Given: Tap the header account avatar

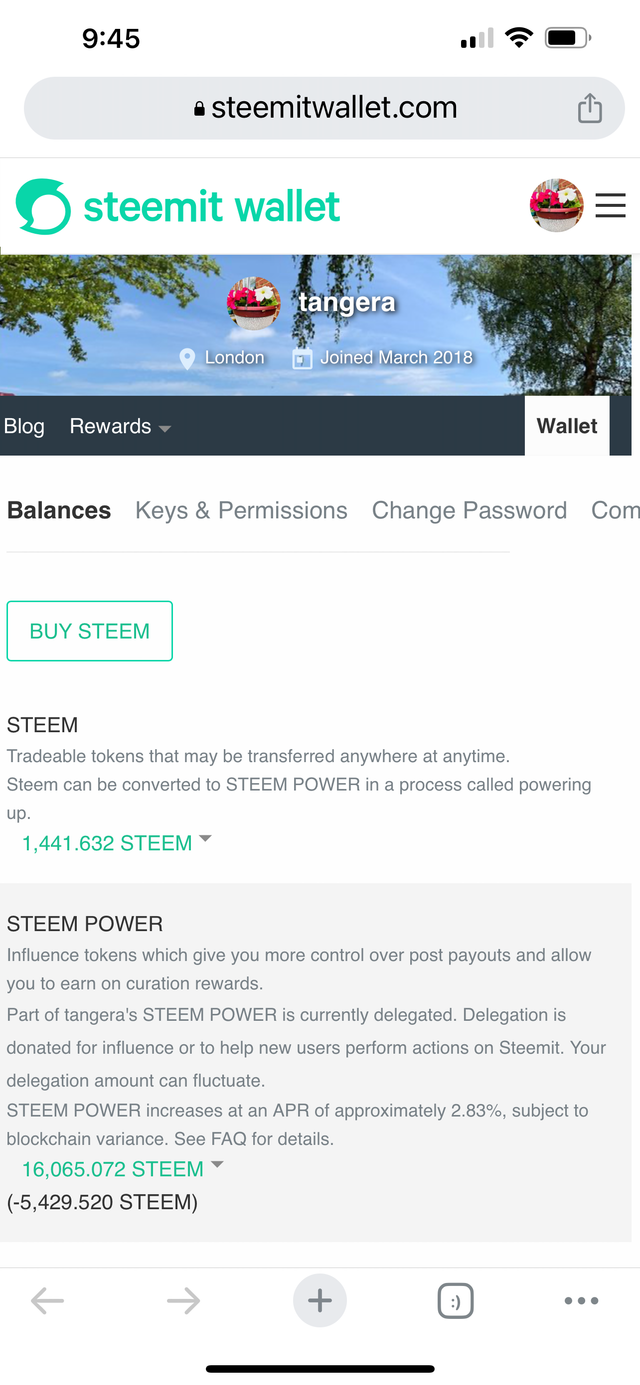Looking at the screenshot, I should (x=556, y=206).
